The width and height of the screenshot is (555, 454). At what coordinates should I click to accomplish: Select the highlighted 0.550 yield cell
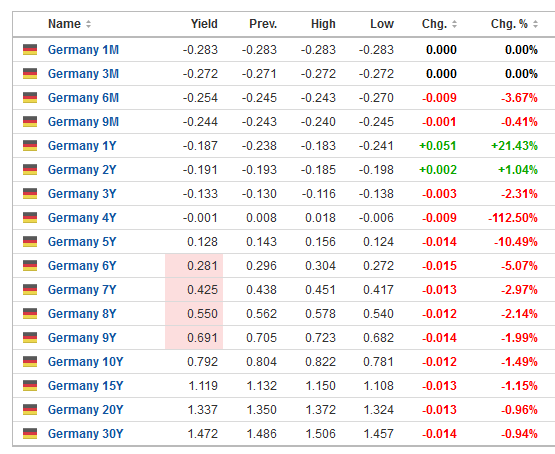(x=194, y=314)
